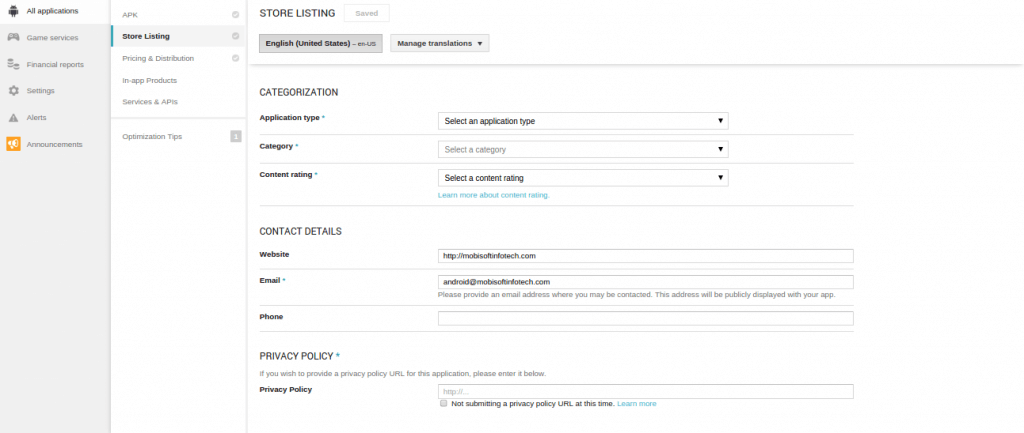The height and width of the screenshot is (433, 1024).
Task: Open the Select a category dropdown
Action: tap(583, 150)
